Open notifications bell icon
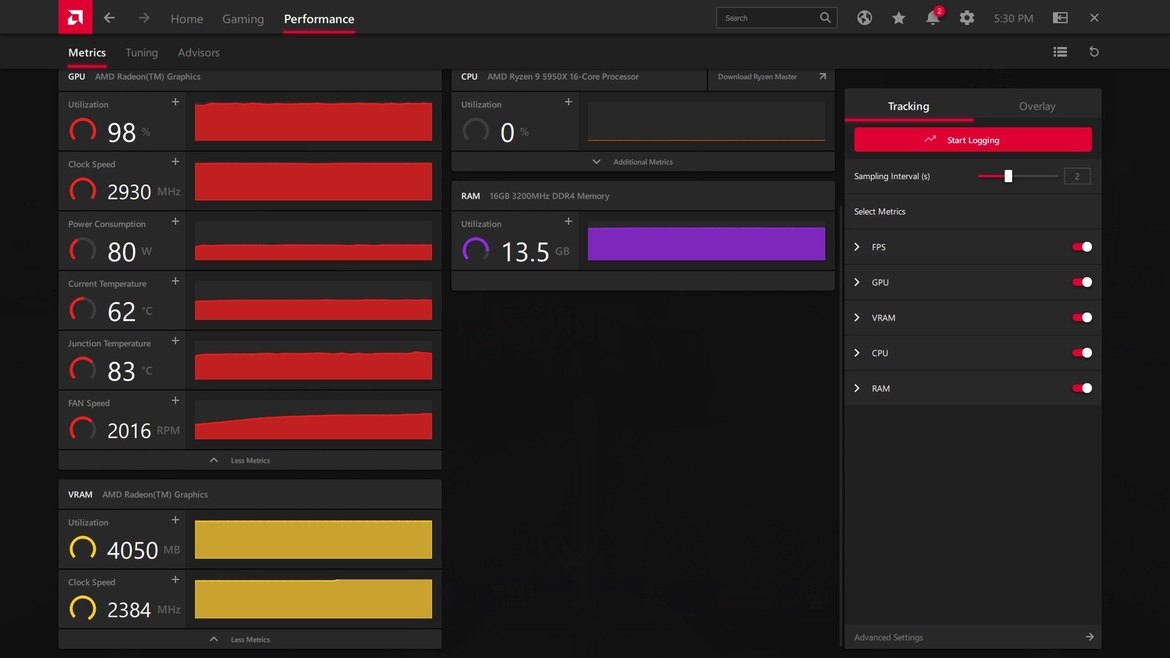Image resolution: width=1170 pixels, height=658 pixels. [x=933, y=17]
